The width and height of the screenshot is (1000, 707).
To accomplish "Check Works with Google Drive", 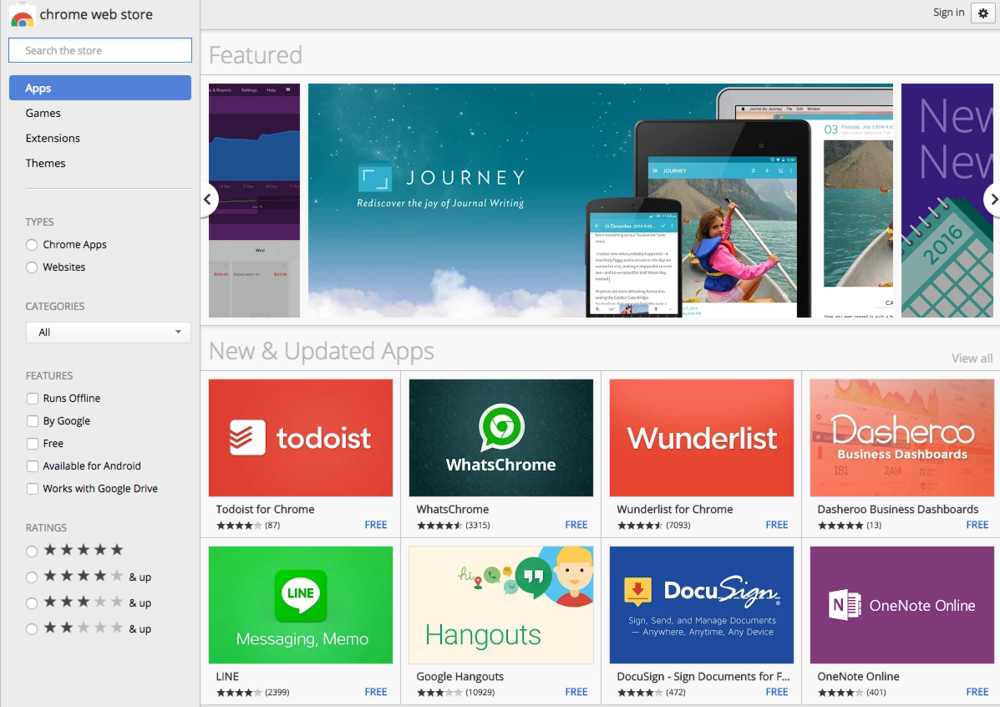I will tap(33, 489).
